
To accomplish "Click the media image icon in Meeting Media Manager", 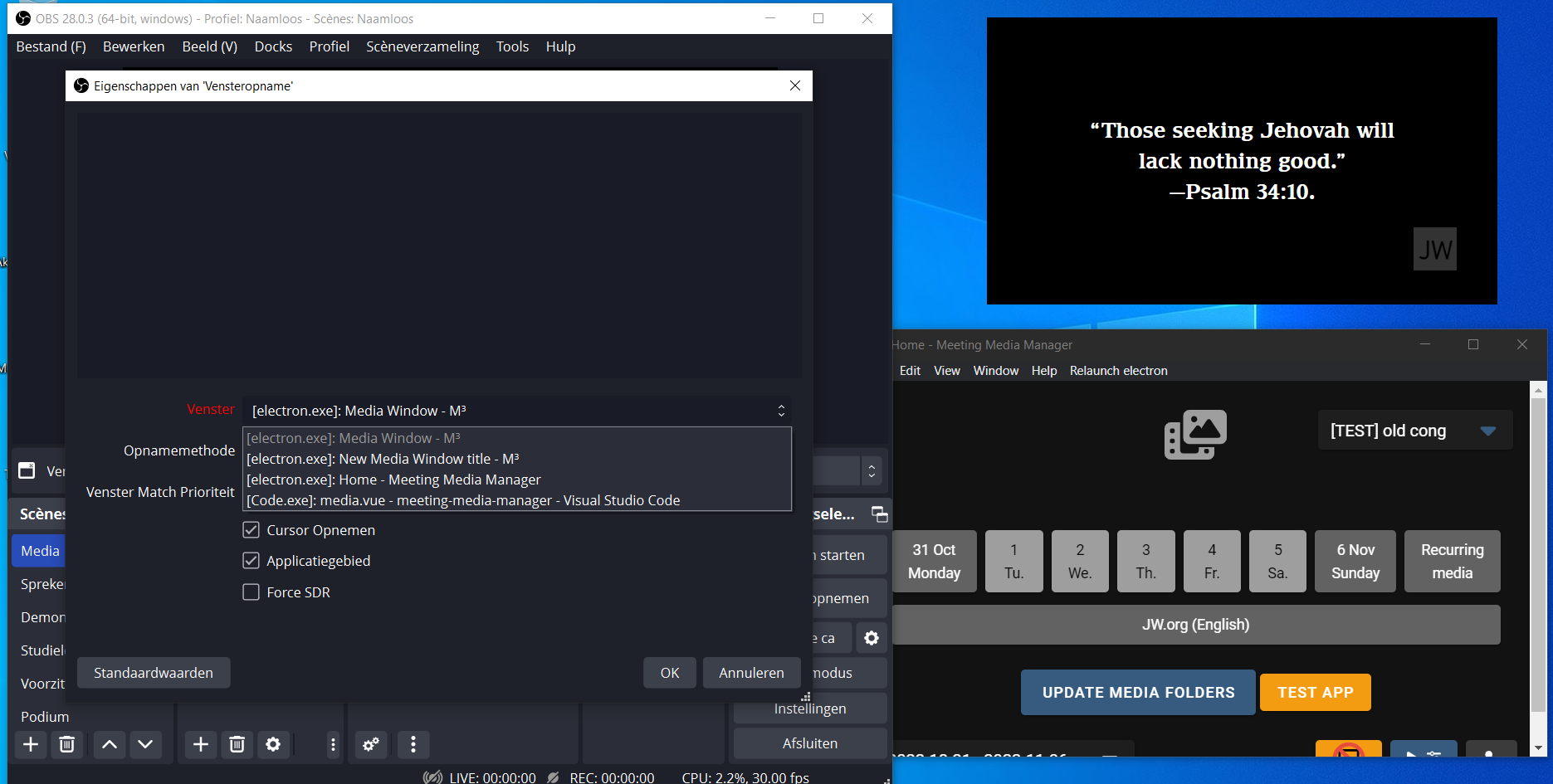I will 1195,434.
